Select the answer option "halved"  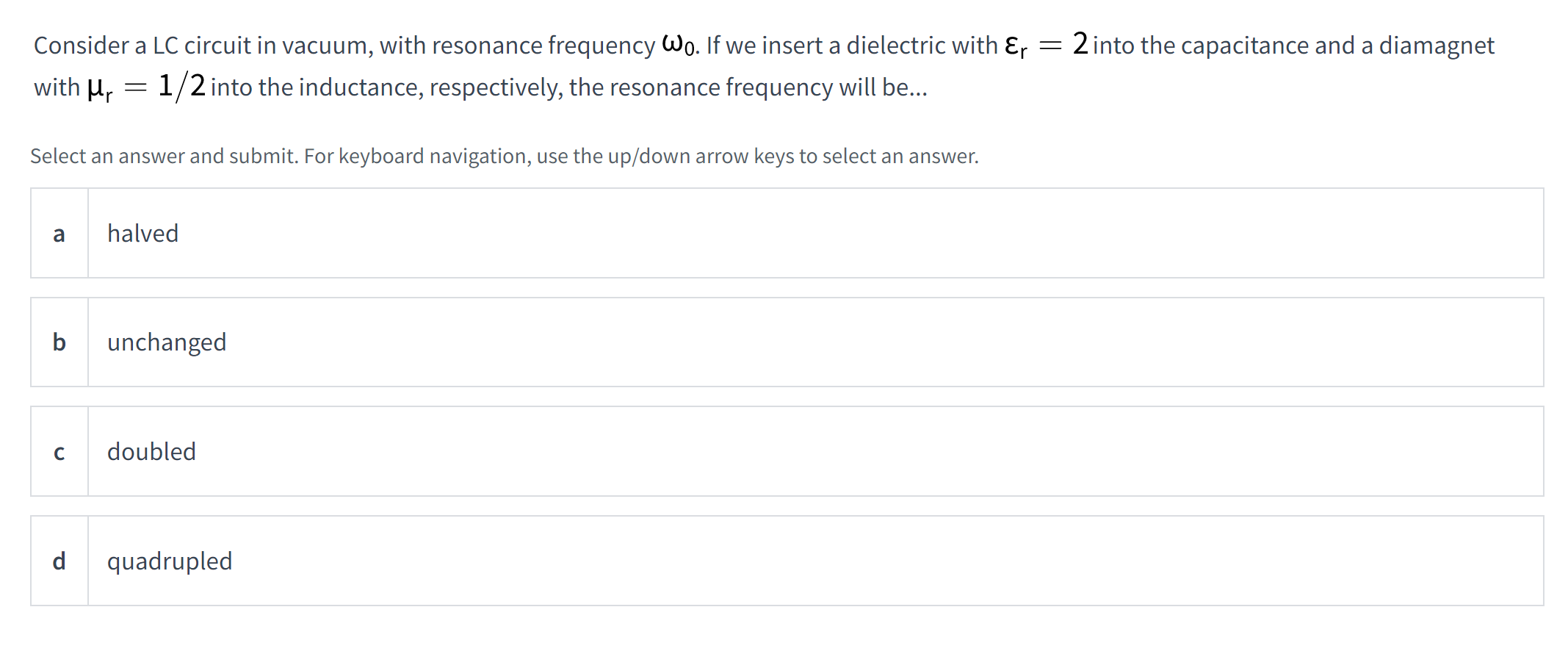coord(143,234)
